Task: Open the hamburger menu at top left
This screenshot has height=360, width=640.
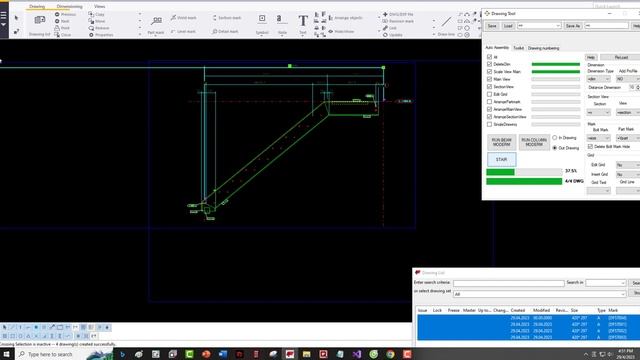Action: pos(4,16)
